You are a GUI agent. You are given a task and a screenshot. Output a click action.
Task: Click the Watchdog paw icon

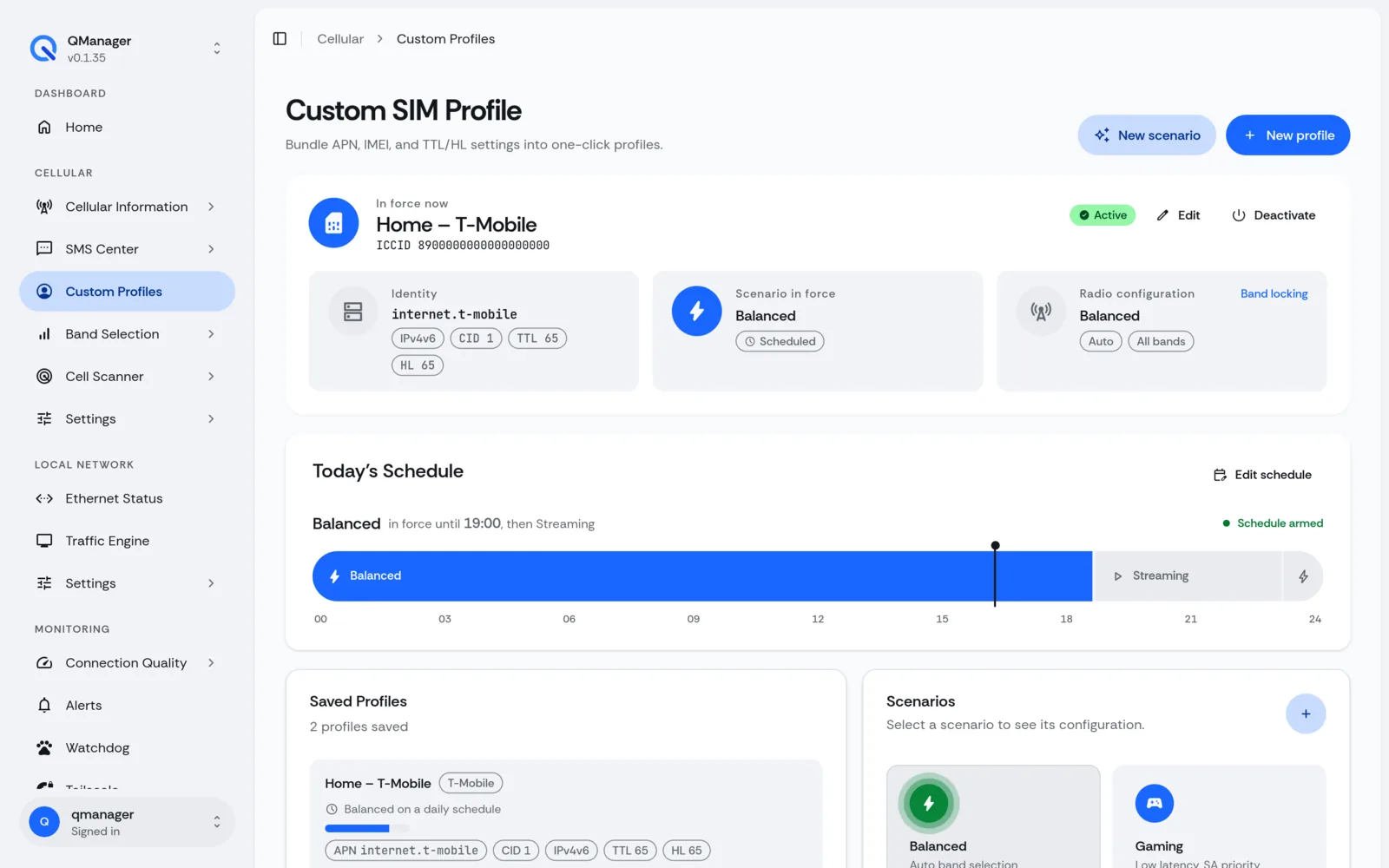[x=44, y=748]
